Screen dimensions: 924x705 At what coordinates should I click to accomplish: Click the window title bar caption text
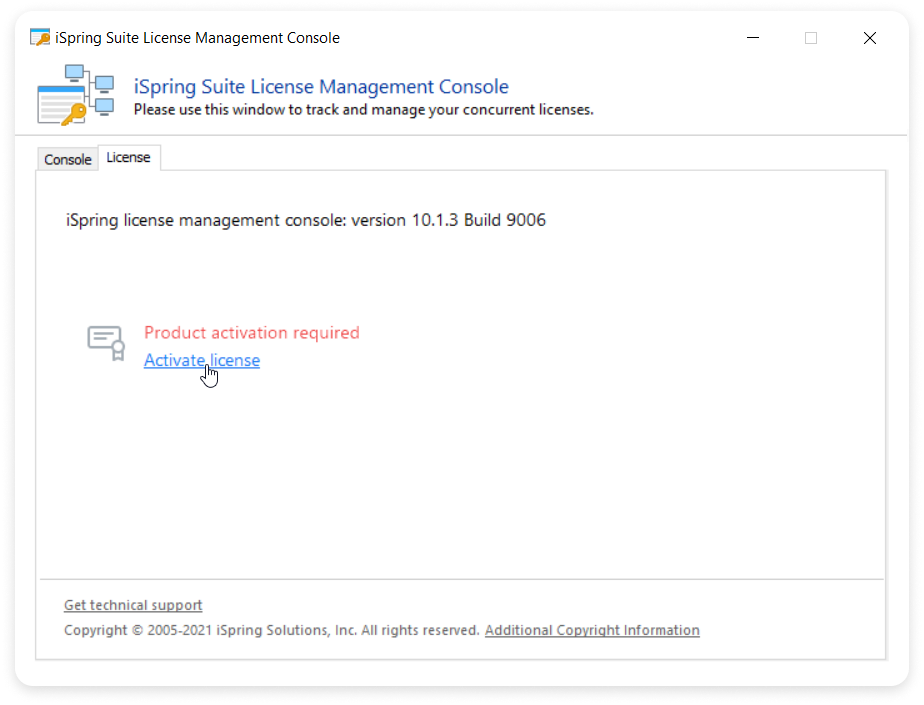[197, 38]
